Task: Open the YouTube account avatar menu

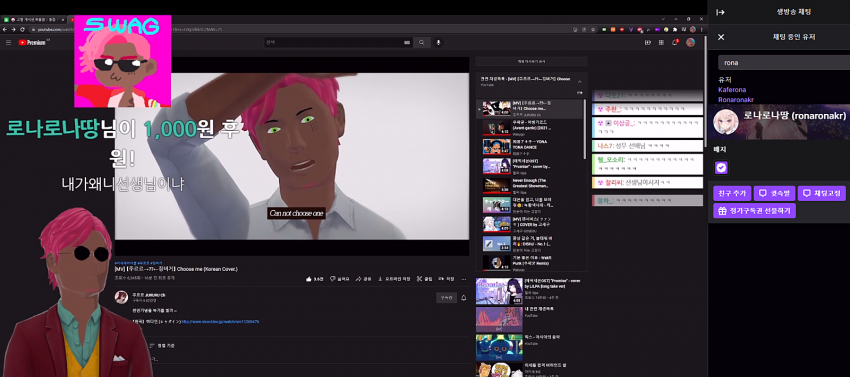Action: [x=690, y=42]
